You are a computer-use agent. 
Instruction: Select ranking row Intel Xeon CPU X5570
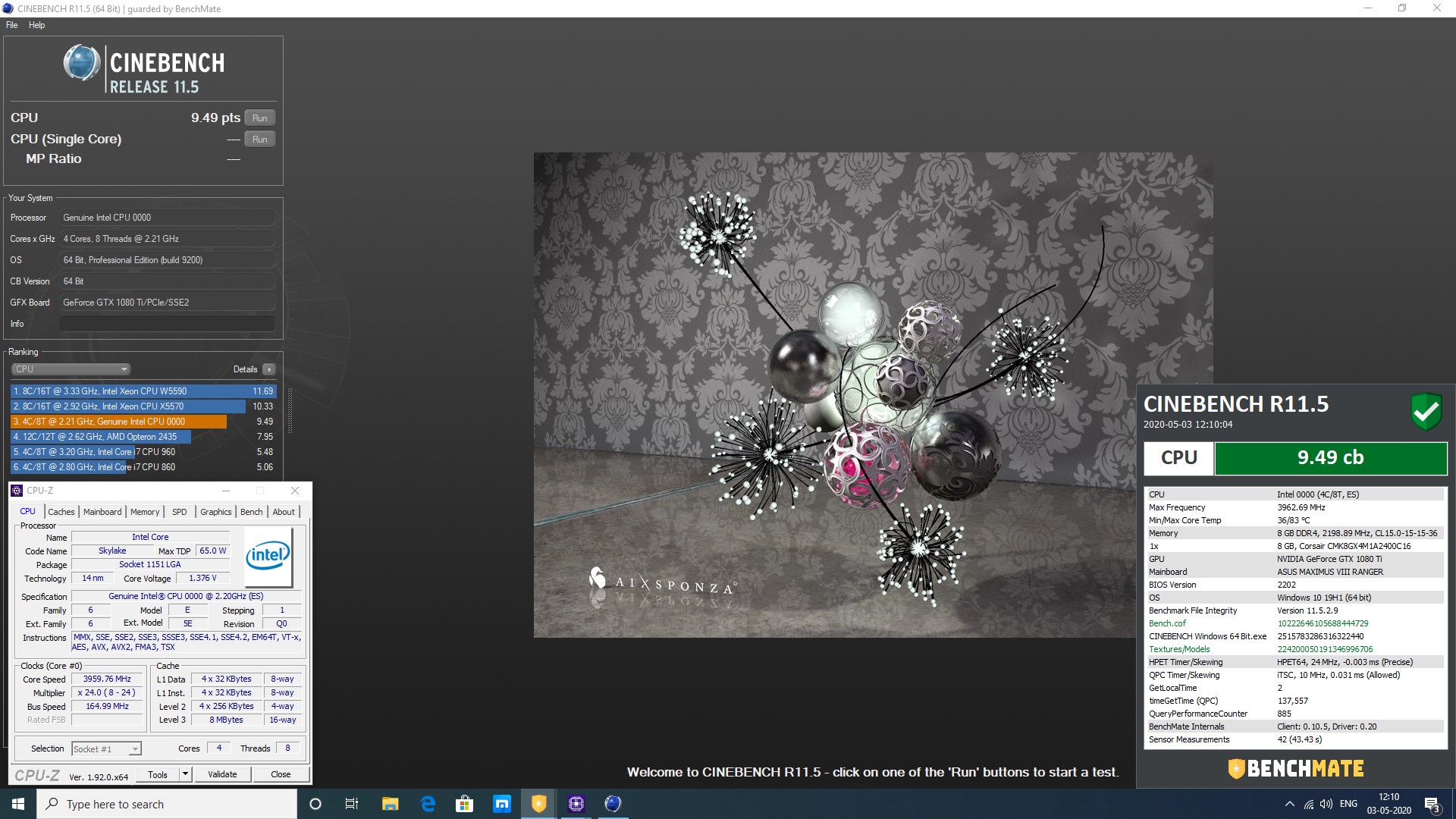coord(143,406)
